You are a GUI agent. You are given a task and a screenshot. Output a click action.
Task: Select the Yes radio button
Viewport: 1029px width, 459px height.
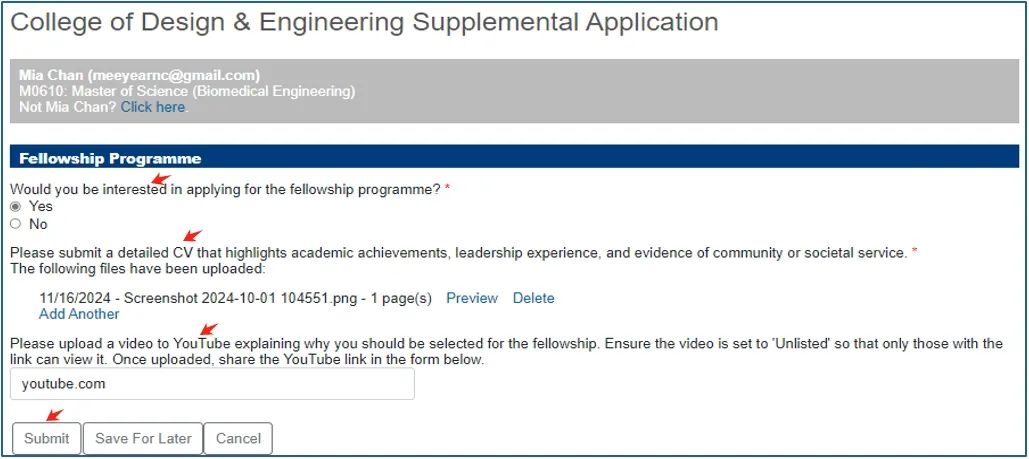coord(16,206)
